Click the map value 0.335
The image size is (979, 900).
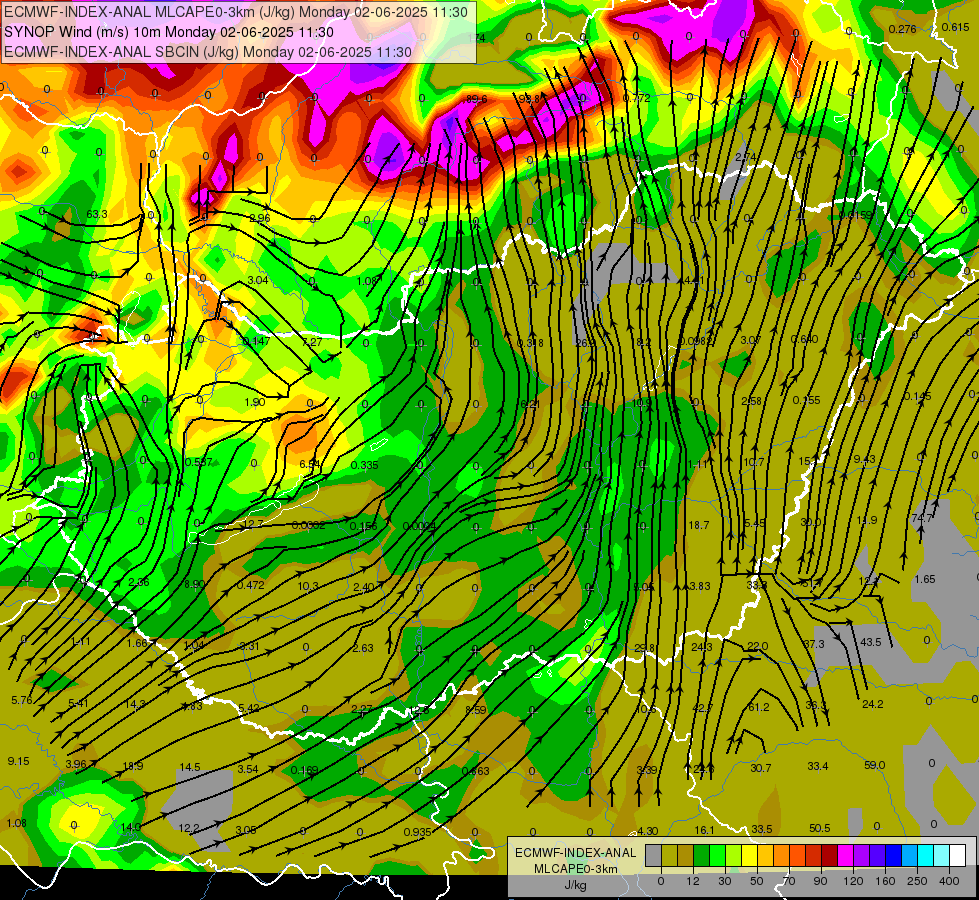tap(365, 465)
